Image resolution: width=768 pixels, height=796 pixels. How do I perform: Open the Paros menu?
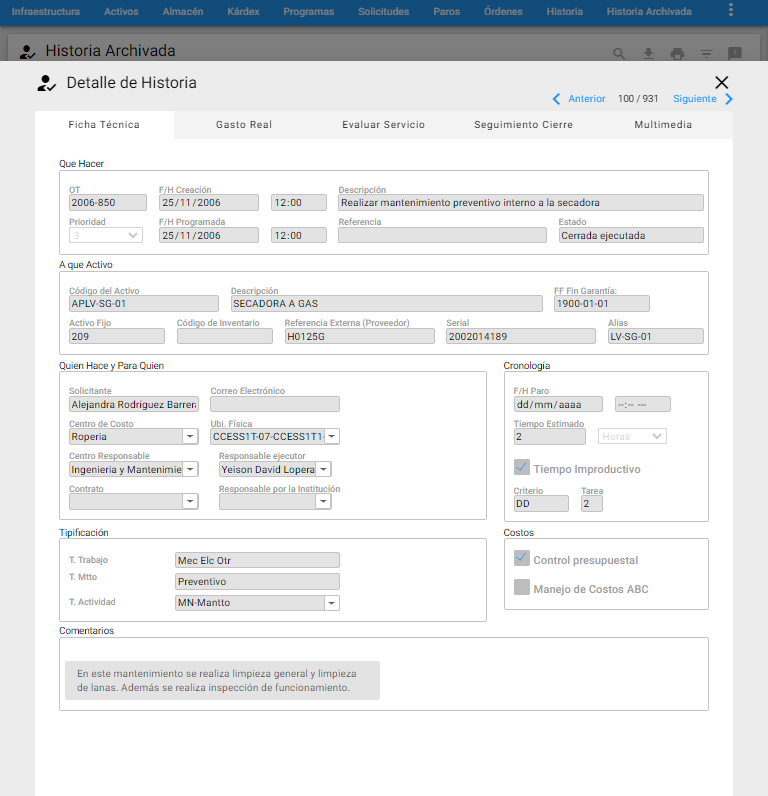click(446, 12)
